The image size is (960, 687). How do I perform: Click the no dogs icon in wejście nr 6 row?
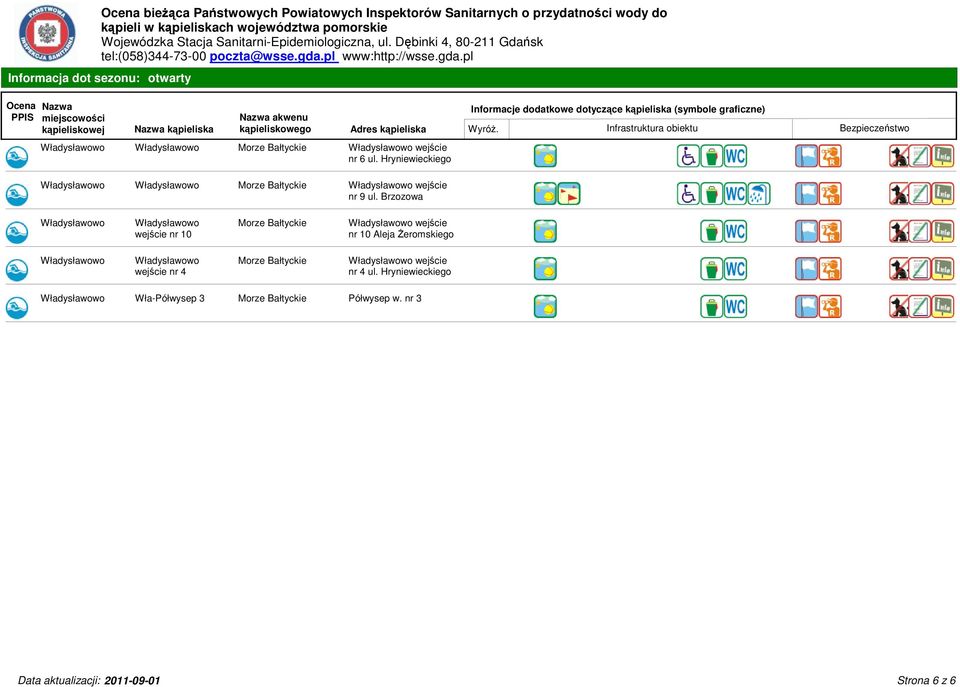(x=899, y=156)
